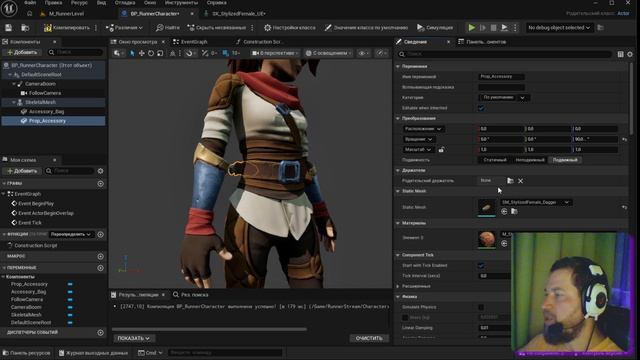Open the static mesh asset dropdown

pos(536,202)
